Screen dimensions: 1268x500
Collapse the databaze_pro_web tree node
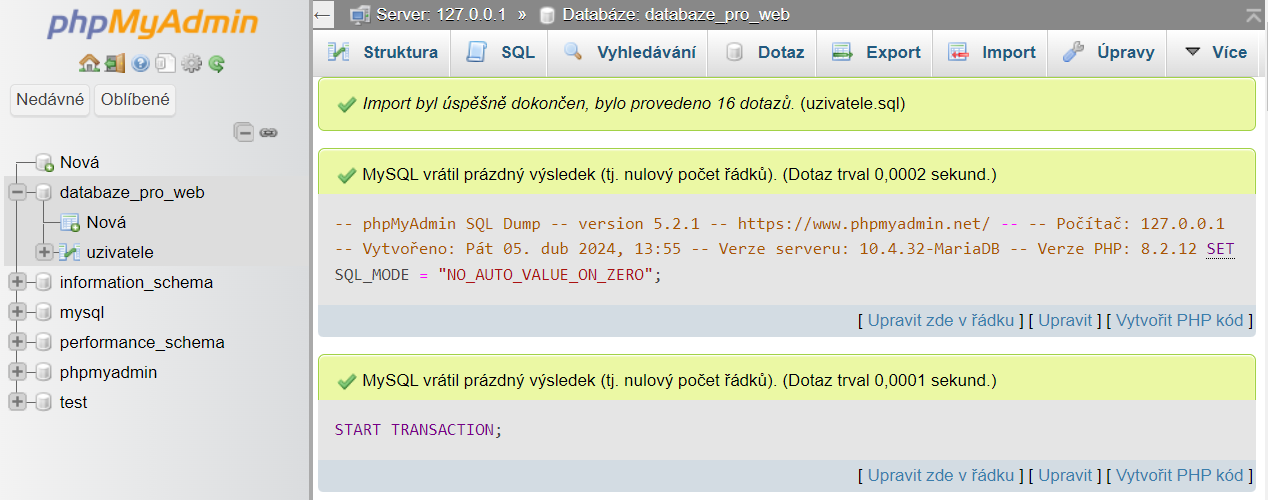tap(17, 192)
